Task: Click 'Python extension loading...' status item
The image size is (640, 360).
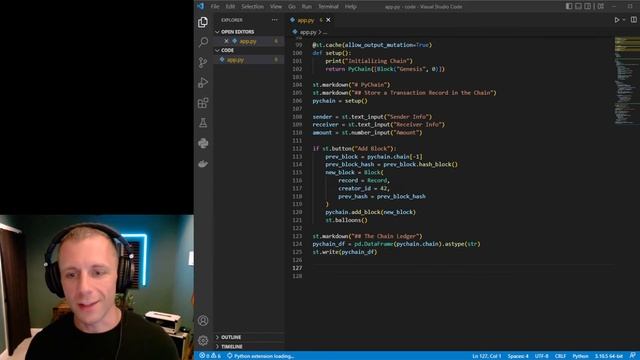Action: tap(260, 356)
